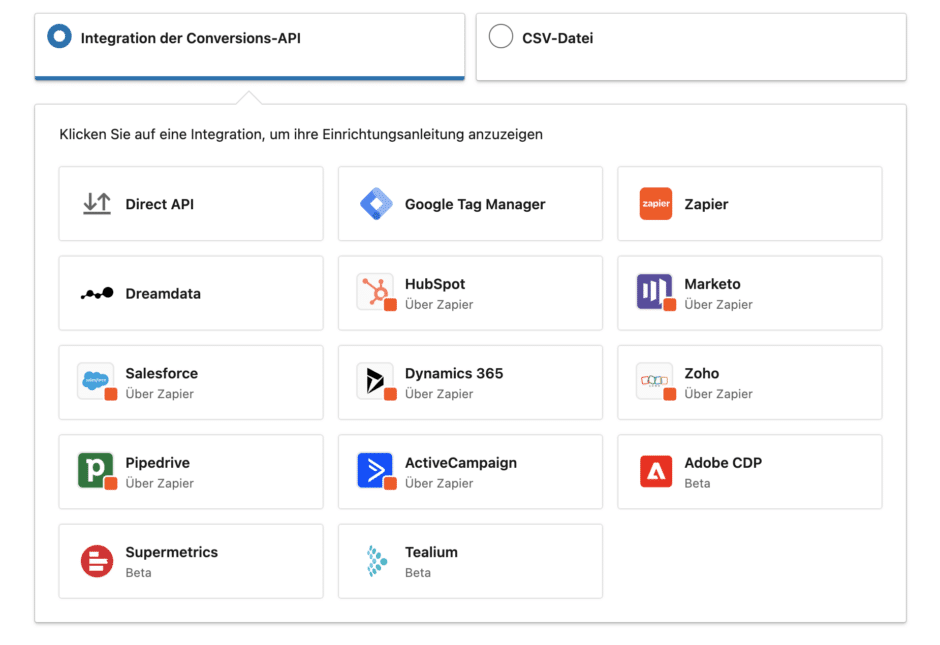The width and height of the screenshot is (940, 645).
Task: Click the orange Zapier logo icon
Action: (x=655, y=204)
